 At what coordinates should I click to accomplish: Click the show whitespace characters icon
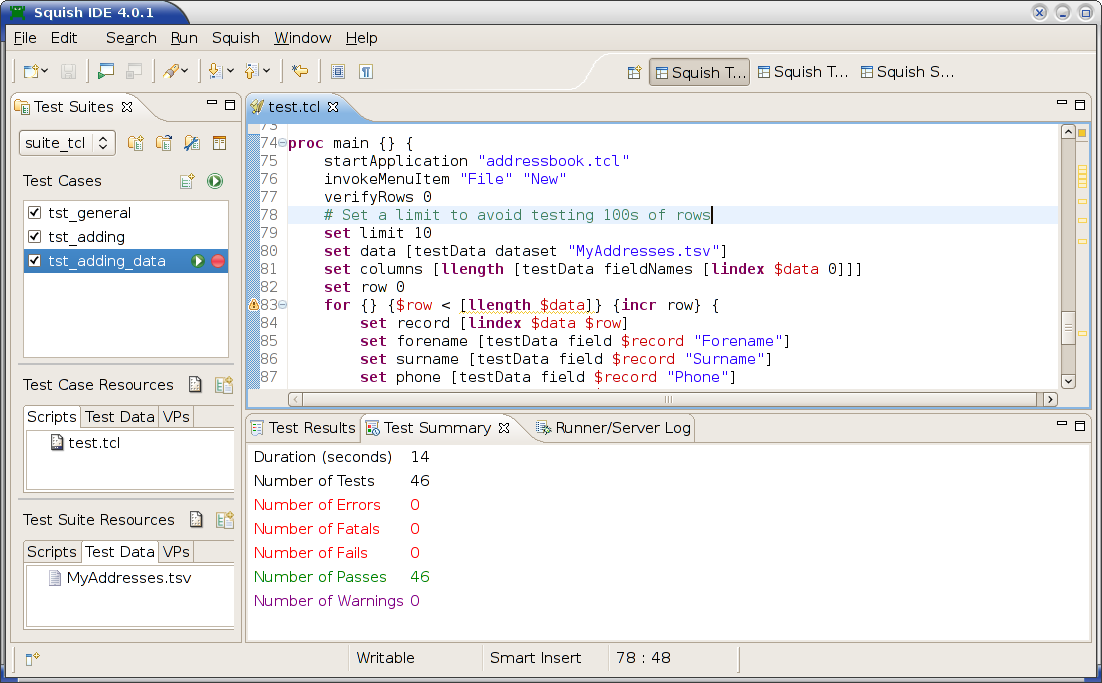pyautogui.click(x=367, y=72)
